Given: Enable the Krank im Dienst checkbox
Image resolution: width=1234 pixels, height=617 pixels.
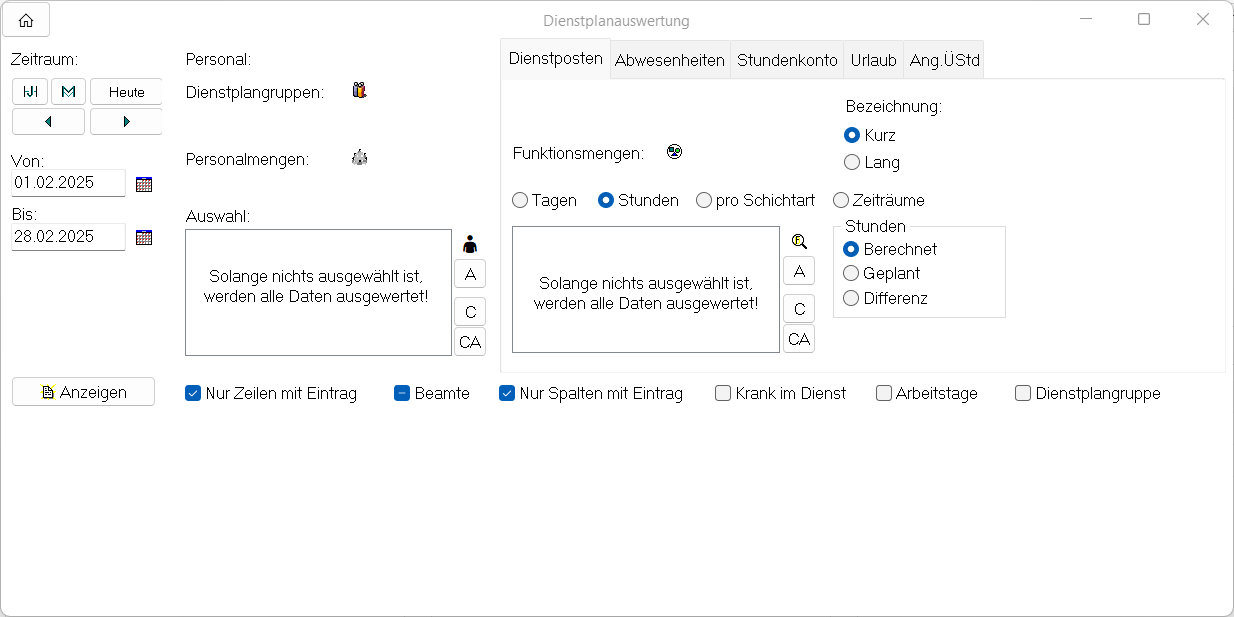Looking at the screenshot, I should point(723,394).
